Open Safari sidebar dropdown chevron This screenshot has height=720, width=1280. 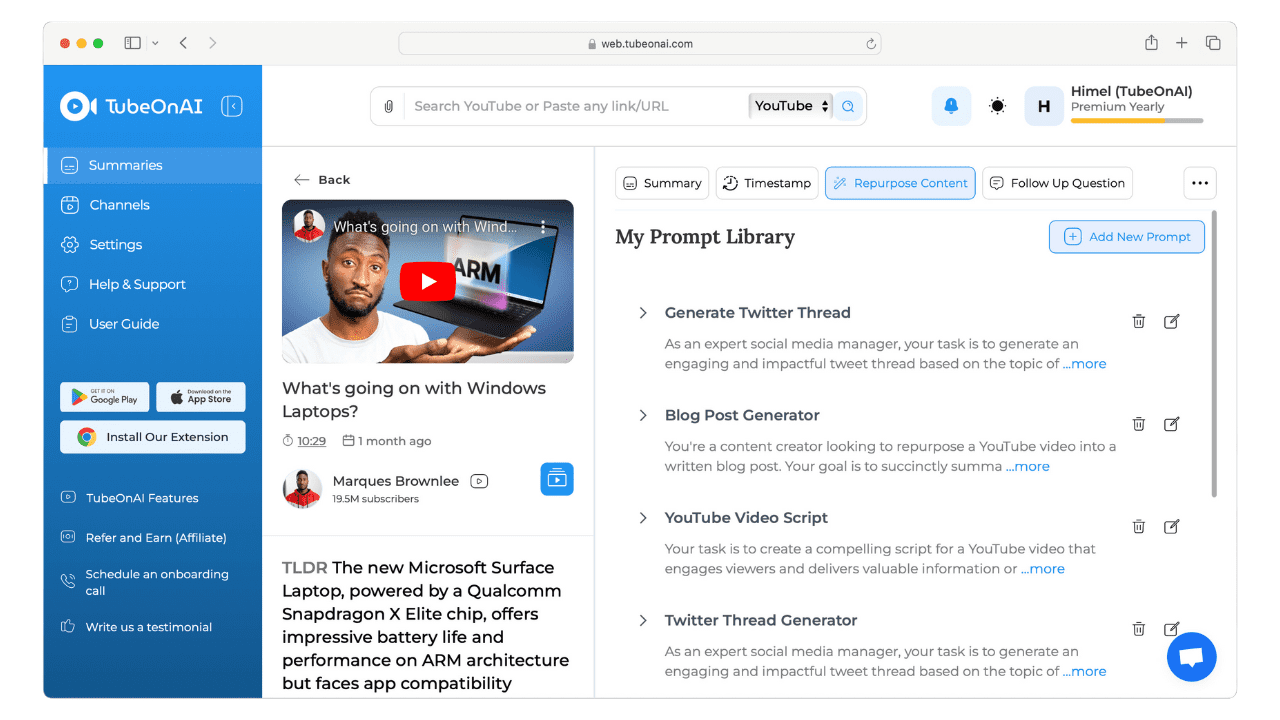[155, 43]
